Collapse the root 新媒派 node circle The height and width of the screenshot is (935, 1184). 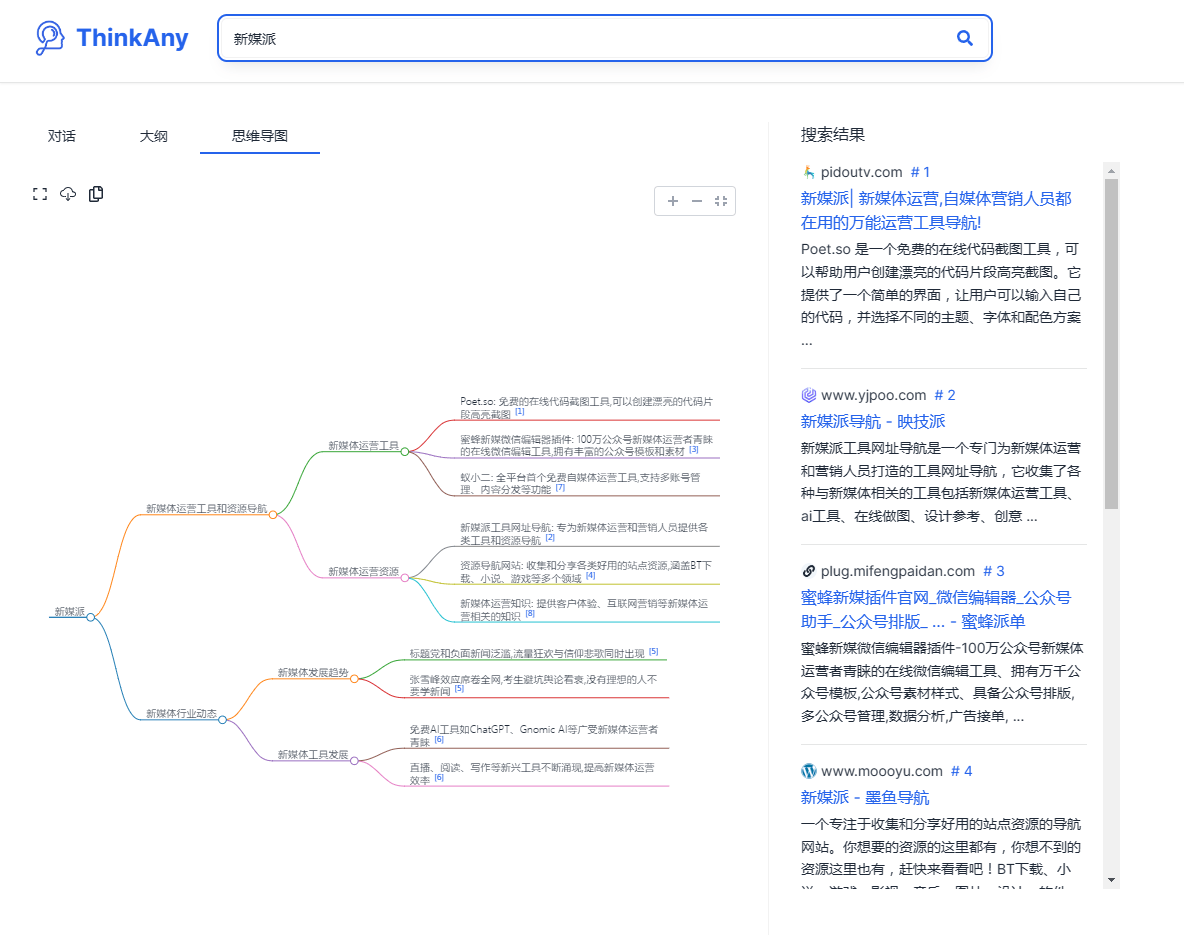point(91,616)
